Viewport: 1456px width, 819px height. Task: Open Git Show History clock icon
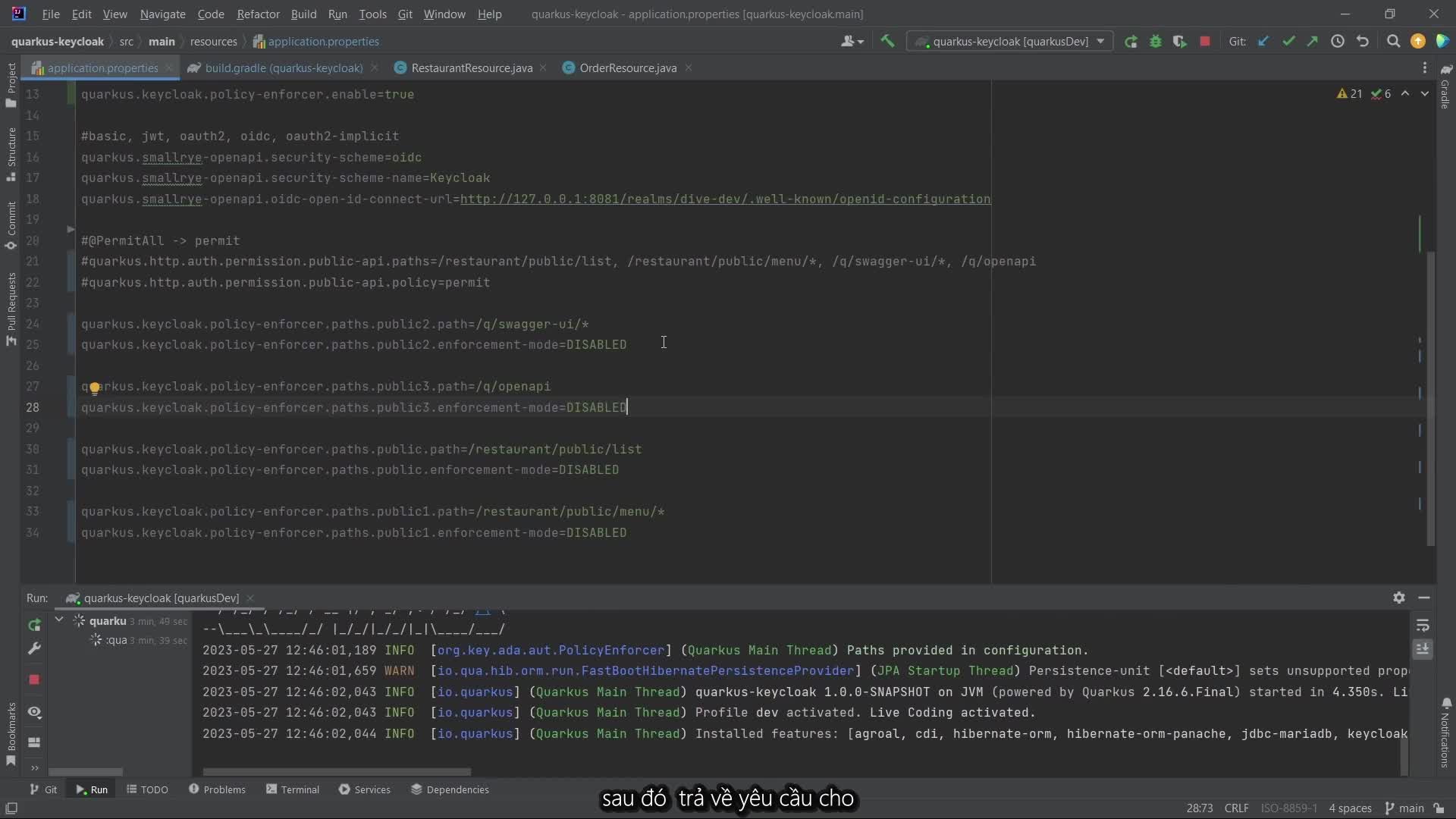[1338, 42]
